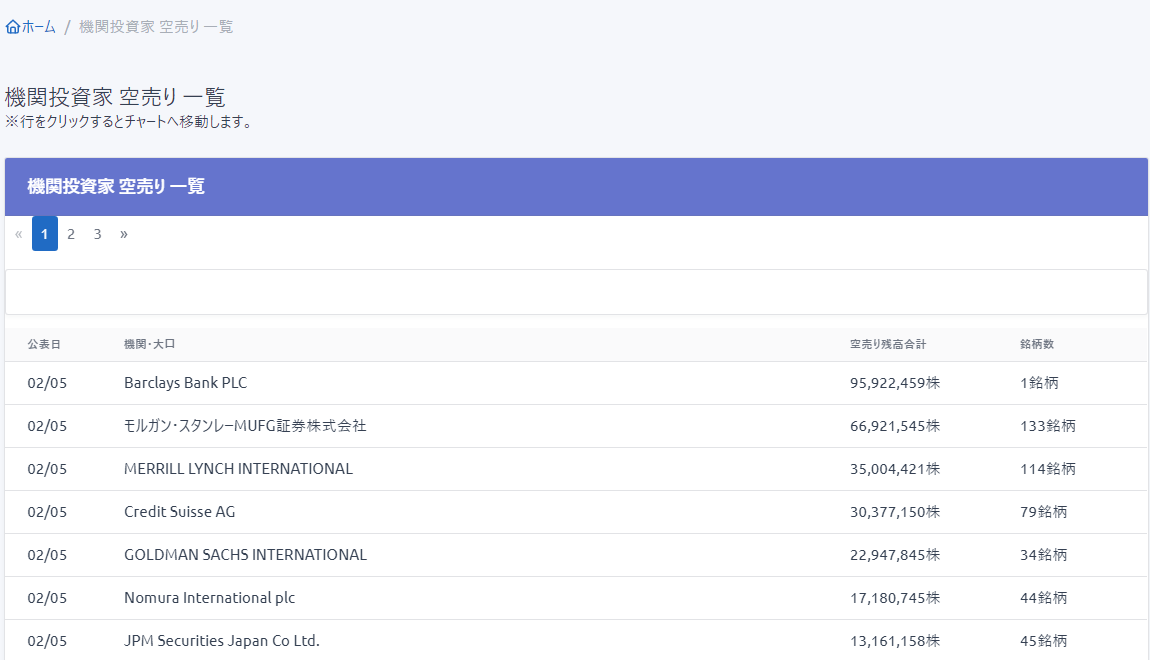Select current page 1 button
Image resolution: width=1150 pixels, height=660 pixels.
tap(45, 234)
